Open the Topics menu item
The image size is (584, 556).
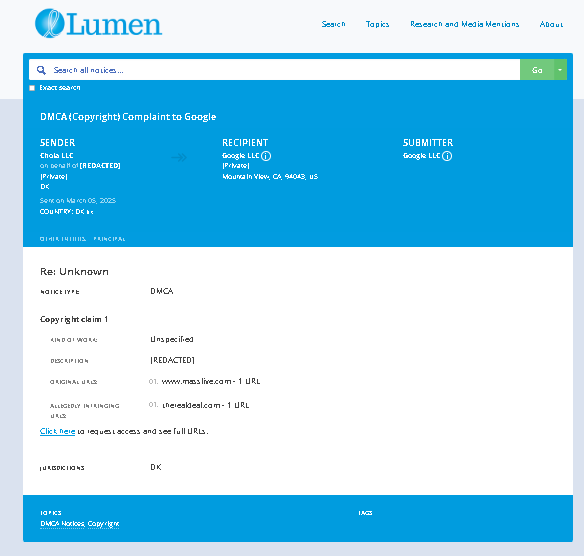377,24
